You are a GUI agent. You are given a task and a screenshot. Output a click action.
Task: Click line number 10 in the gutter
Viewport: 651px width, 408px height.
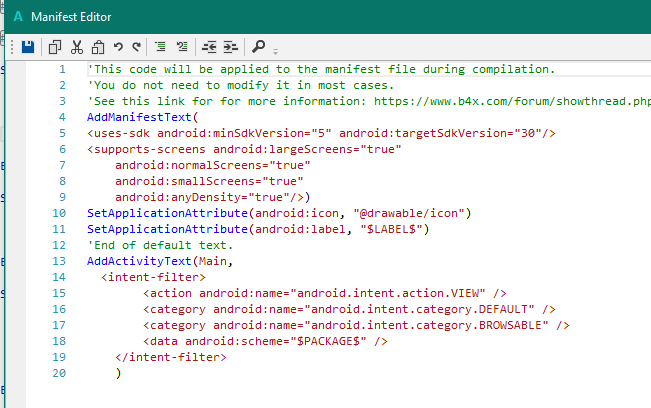[x=59, y=213]
